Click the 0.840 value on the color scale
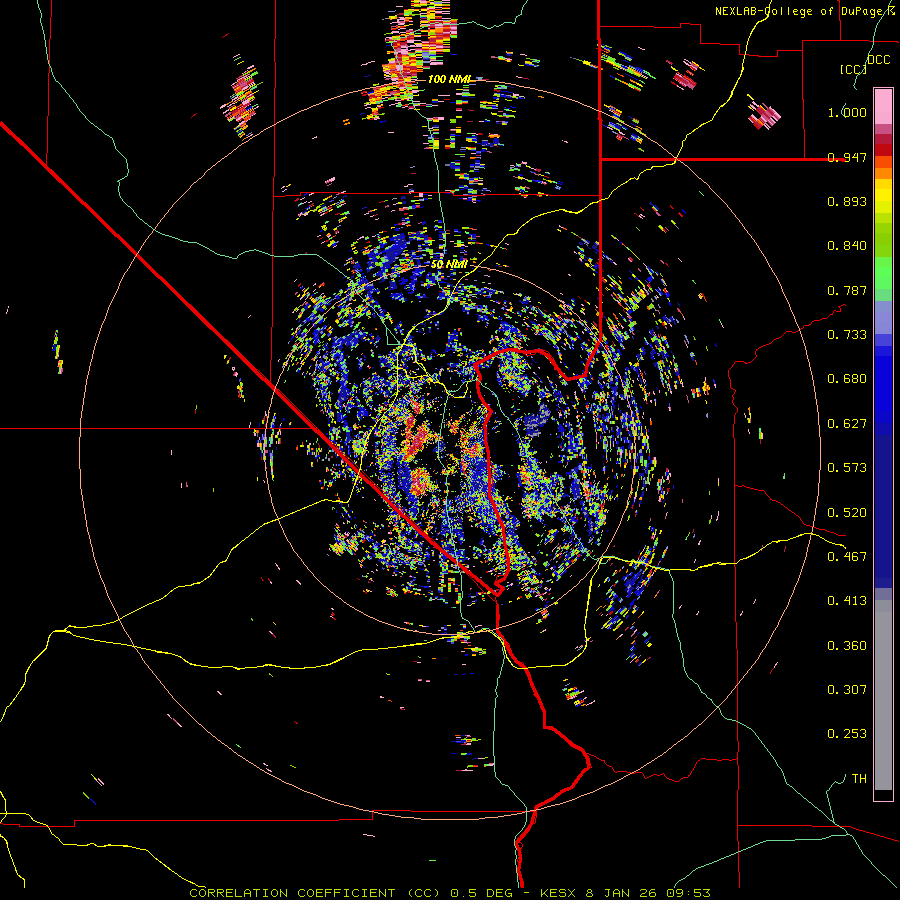 coord(847,246)
